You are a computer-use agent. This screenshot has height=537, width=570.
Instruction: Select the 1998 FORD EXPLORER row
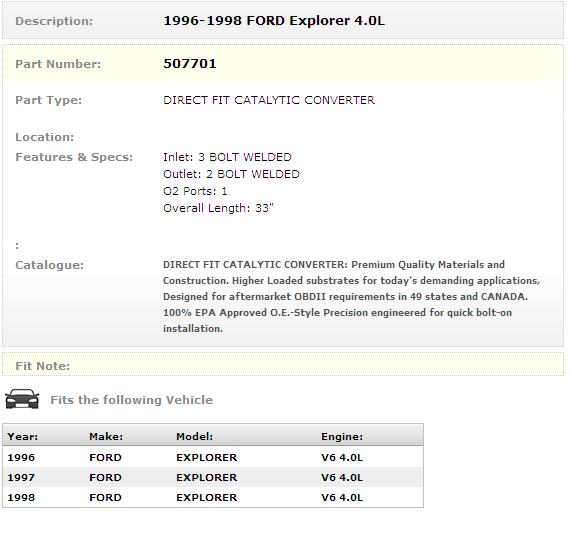click(x=213, y=497)
